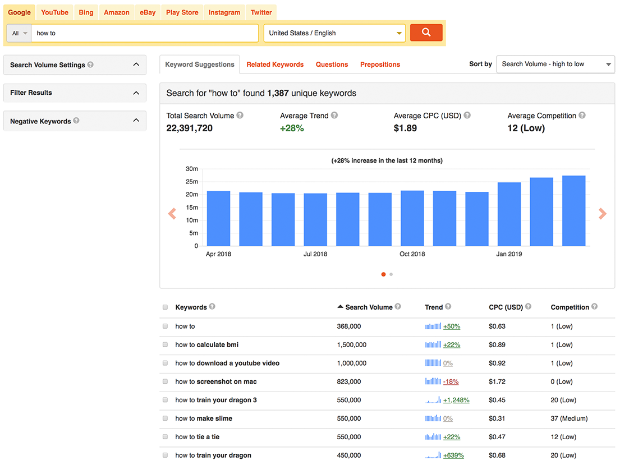Image resolution: width=620 pixels, height=465 pixels.
Task: Switch to the eBay tab
Action: (147, 12)
